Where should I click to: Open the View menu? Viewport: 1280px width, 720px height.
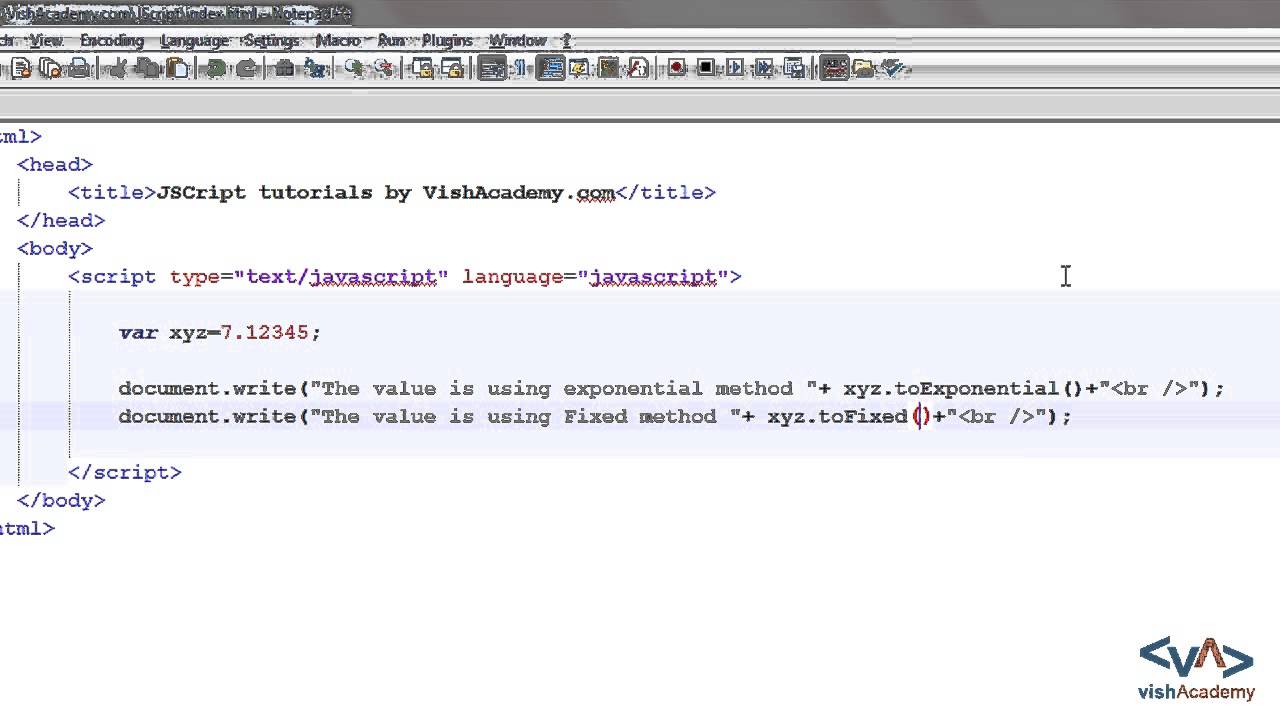pyautogui.click(x=46, y=40)
